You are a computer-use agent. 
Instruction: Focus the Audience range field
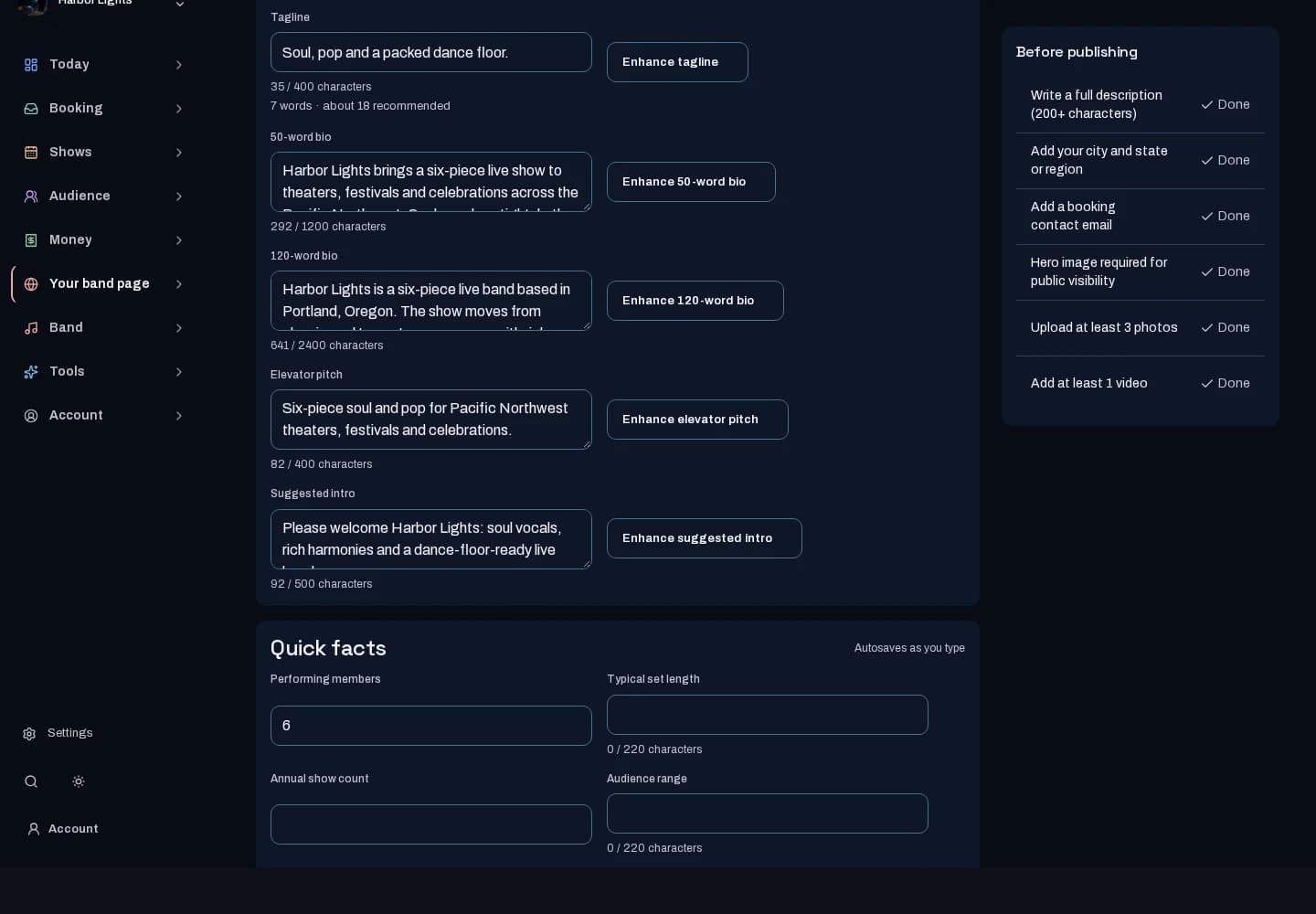pyautogui.click(x=768, y=813)
